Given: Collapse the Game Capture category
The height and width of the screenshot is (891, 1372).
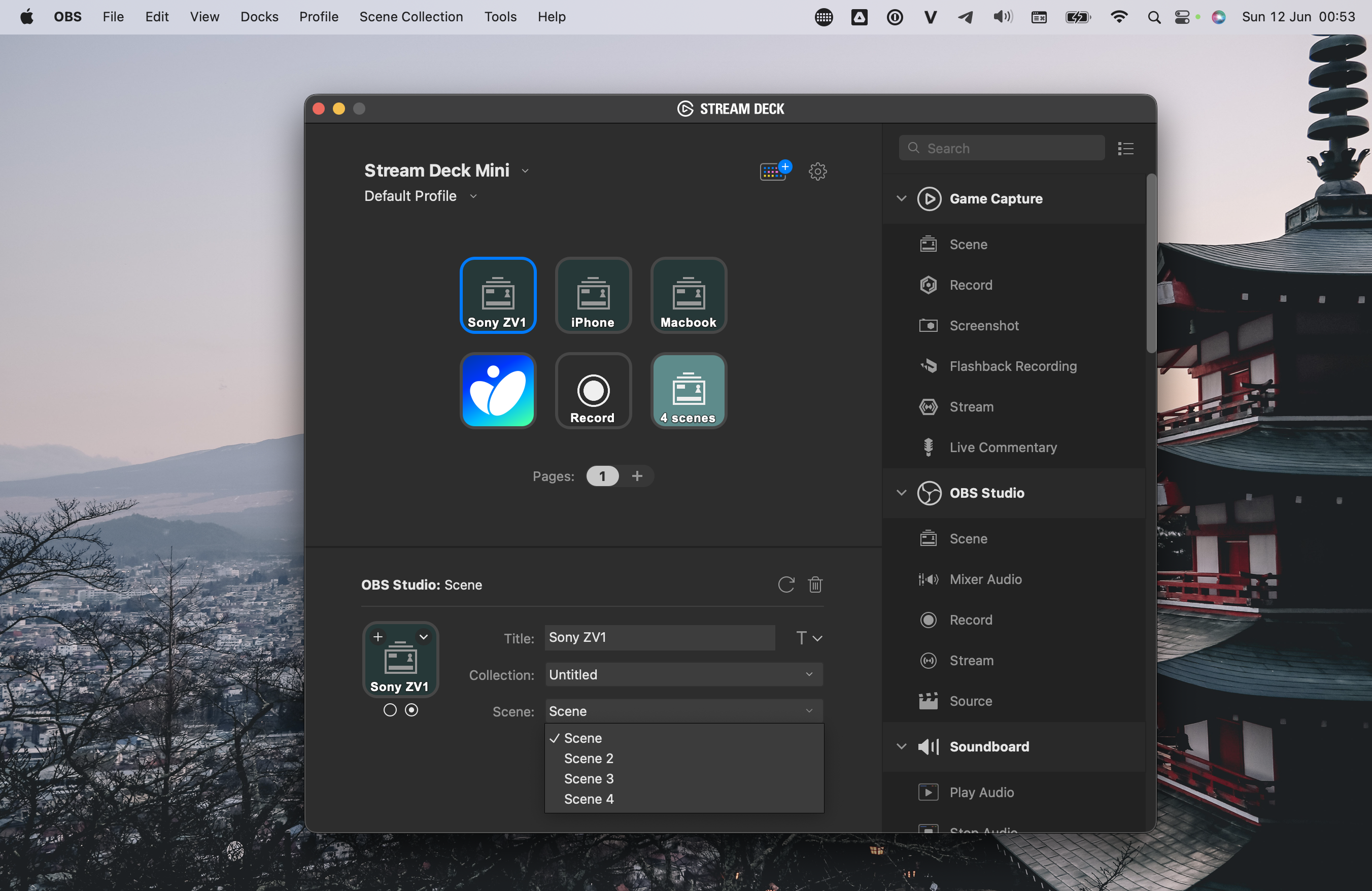Looking at the screenshot, I should coord(901,199).
